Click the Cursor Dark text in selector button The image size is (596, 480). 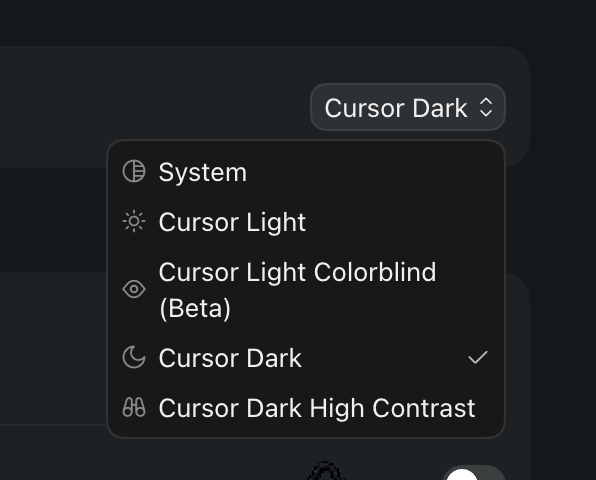[396, 108]
